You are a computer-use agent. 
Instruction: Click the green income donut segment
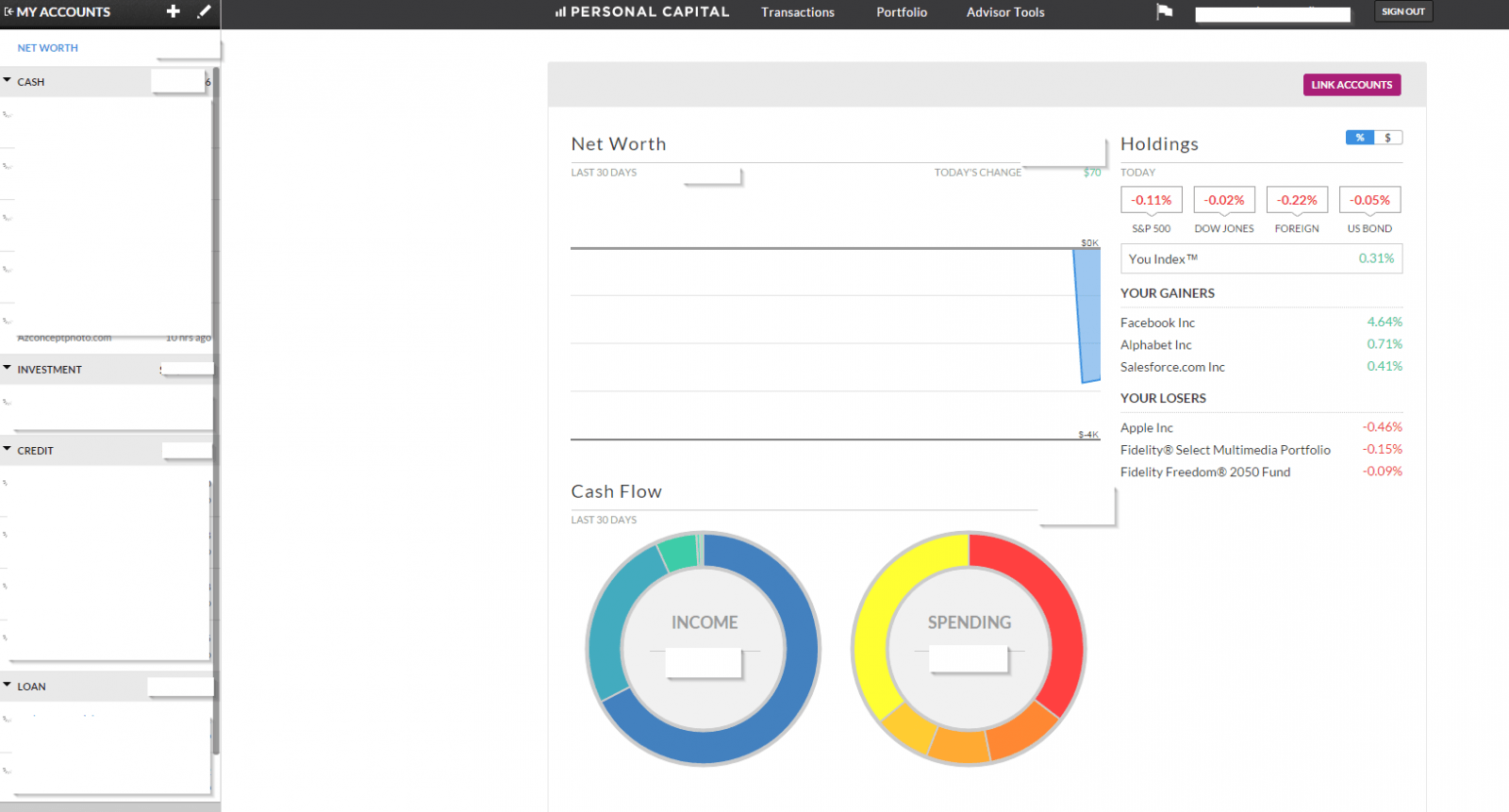[678, 554]
